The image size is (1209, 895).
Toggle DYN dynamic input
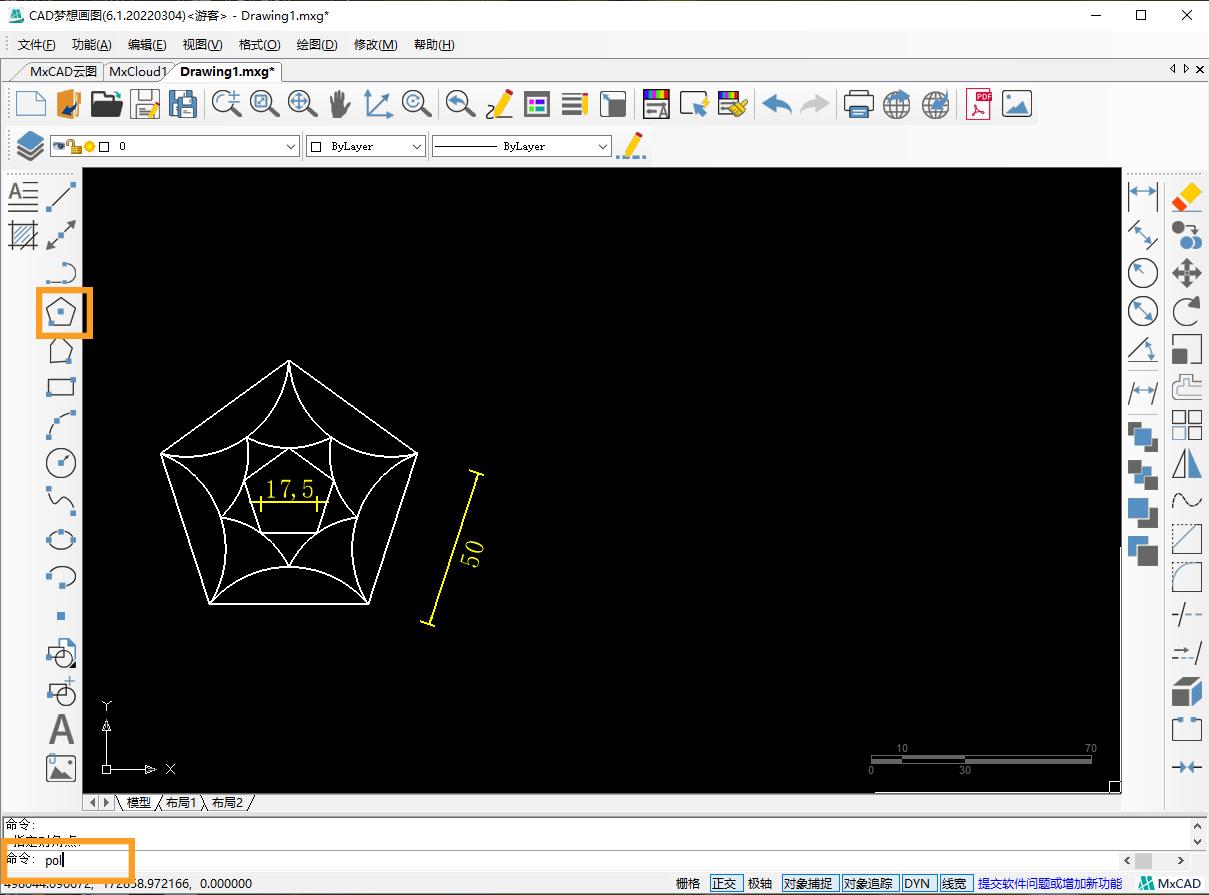[916, 883]
